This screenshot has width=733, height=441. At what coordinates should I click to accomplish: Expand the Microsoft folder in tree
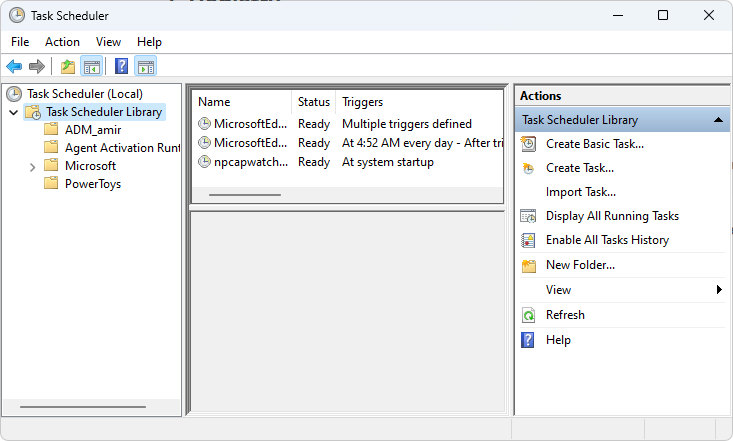[x=32, y=166]
